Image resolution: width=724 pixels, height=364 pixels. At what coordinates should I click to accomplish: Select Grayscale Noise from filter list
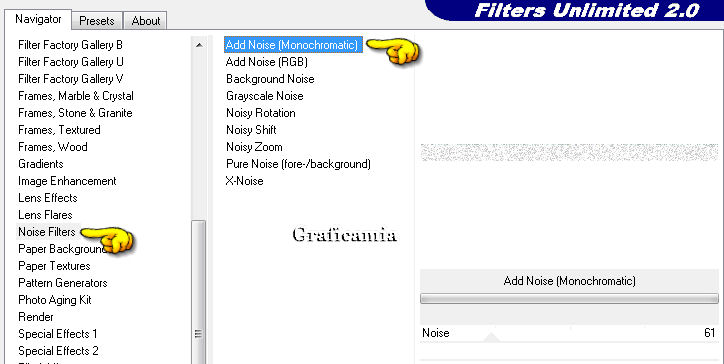pos(265,96)
